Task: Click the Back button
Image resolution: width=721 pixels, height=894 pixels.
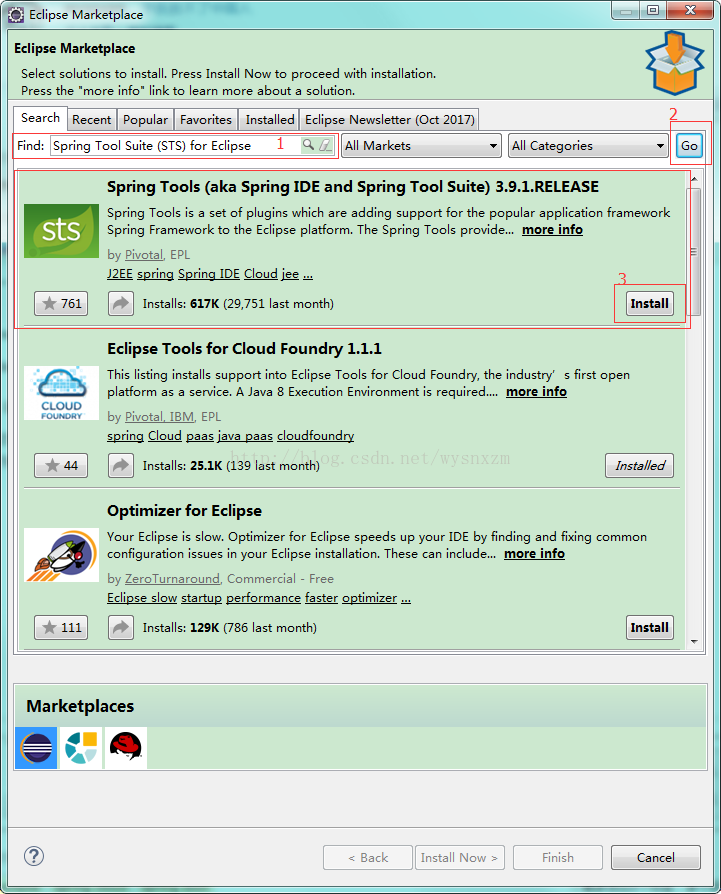Action: [x=368, y=858]
